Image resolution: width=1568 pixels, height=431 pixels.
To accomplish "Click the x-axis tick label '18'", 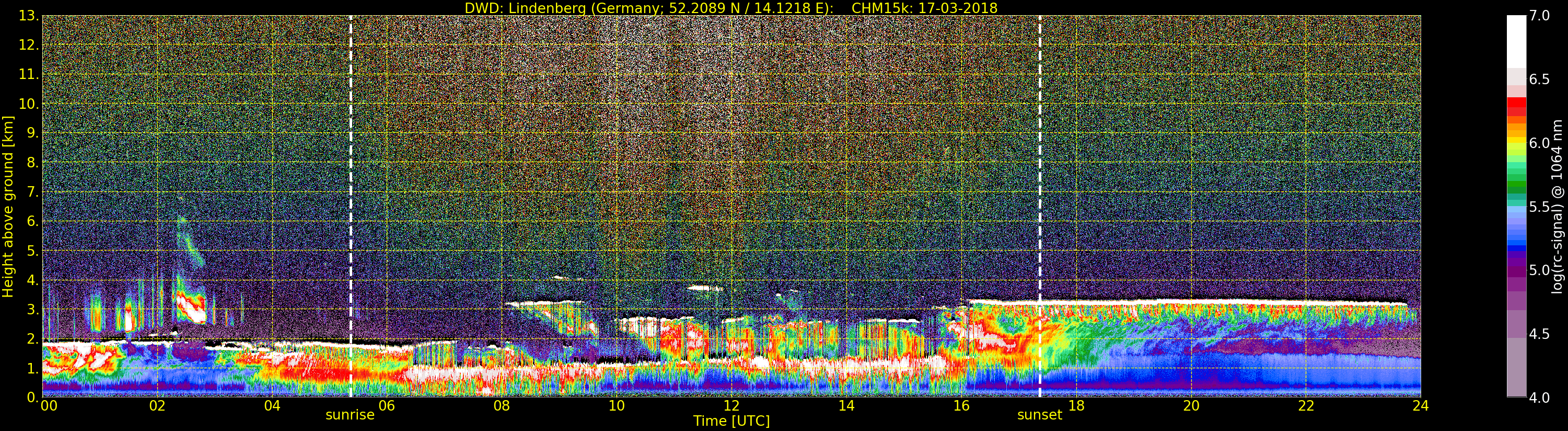I will click(x=1076, y=405).
